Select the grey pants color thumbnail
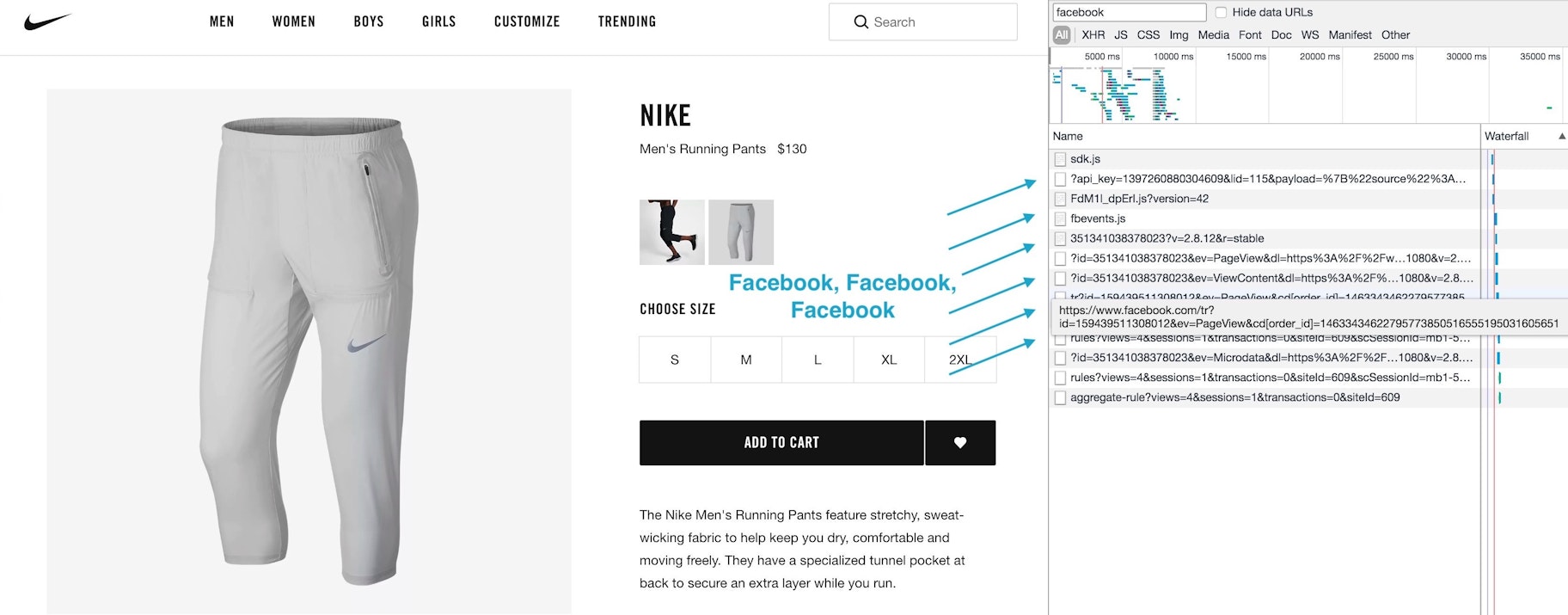Viewport: 1568px width, 615px height. 741,232
